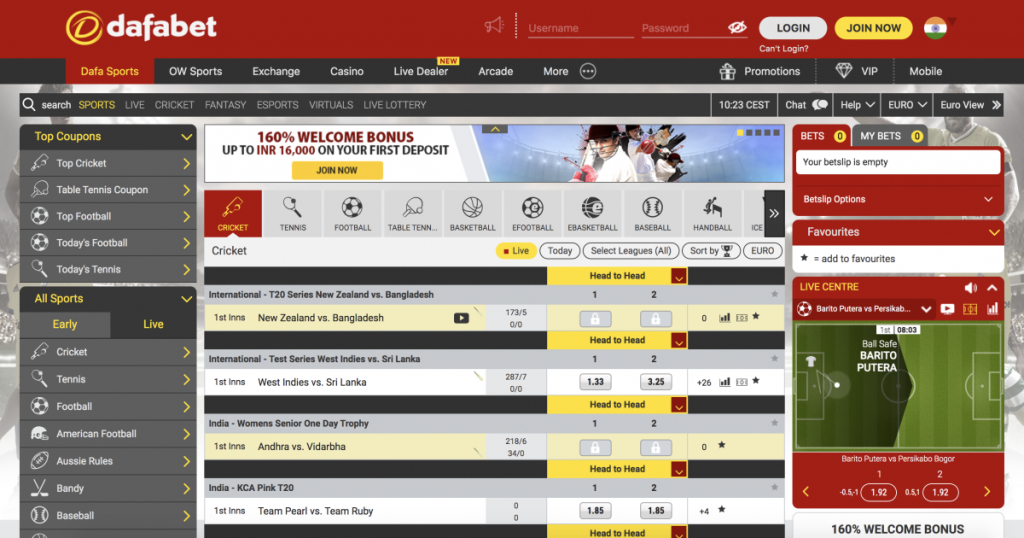This screenshot has width=1024, height=538.
Task: Show more sports with double-arrow
Action: click(775, 214)
